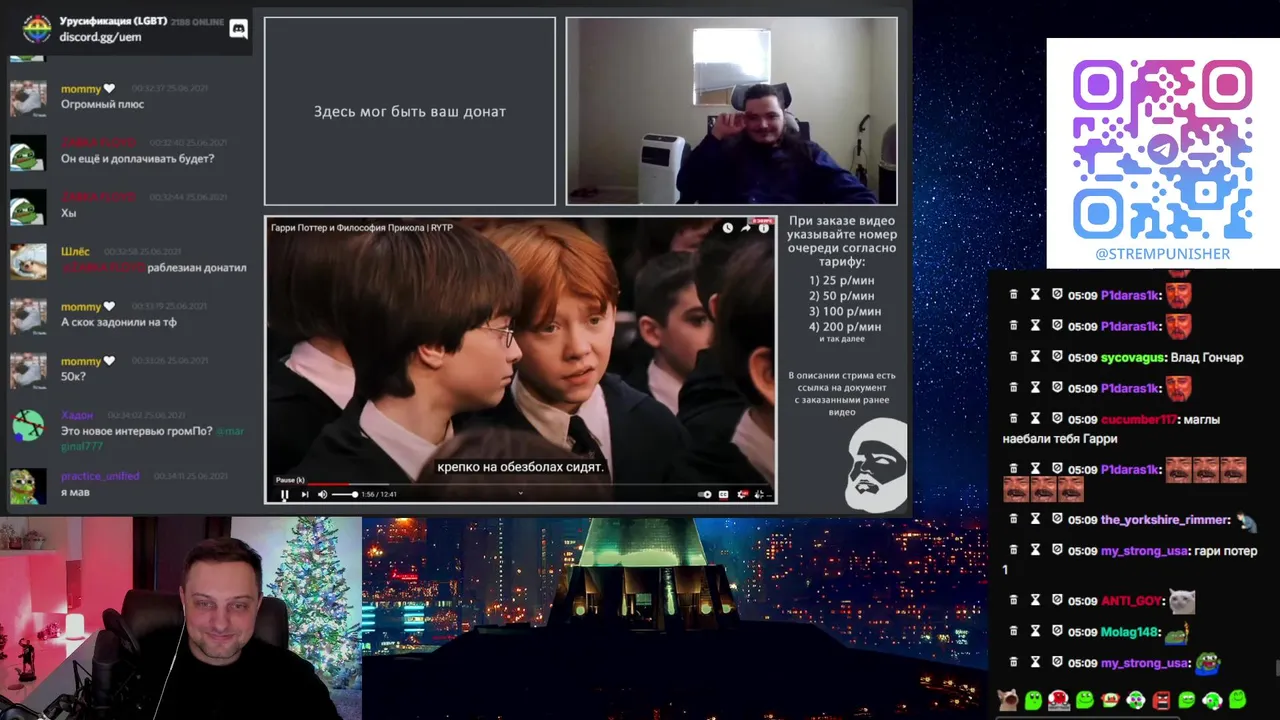Click streamer webcam with Christmas tree
The image size is (1280, 720).
pyautogui.click(x=180, y=618)
